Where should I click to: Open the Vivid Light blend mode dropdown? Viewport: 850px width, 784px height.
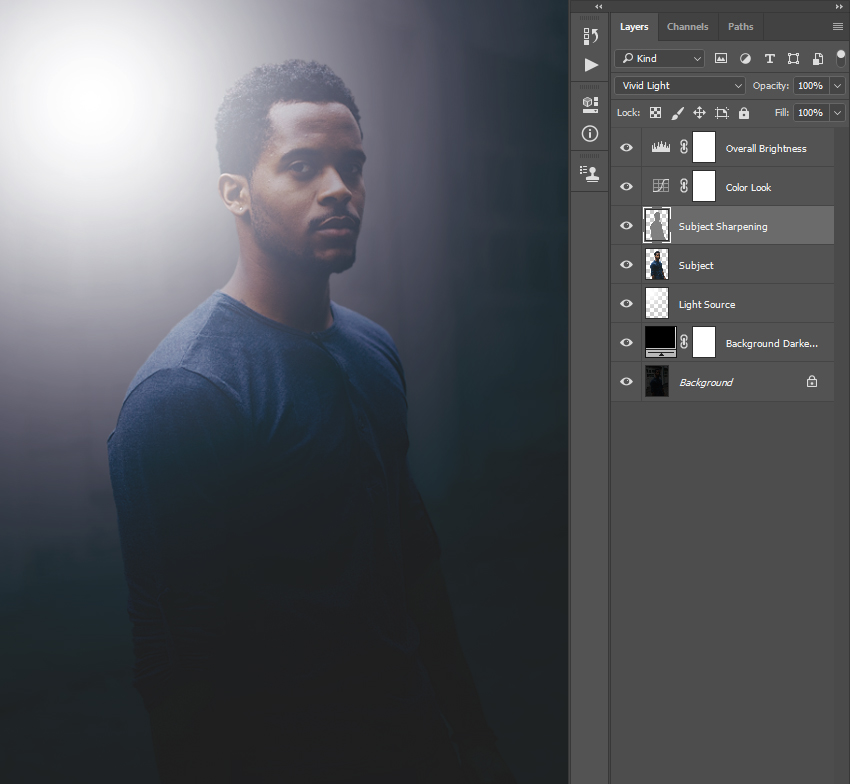[x=680, y=86]
